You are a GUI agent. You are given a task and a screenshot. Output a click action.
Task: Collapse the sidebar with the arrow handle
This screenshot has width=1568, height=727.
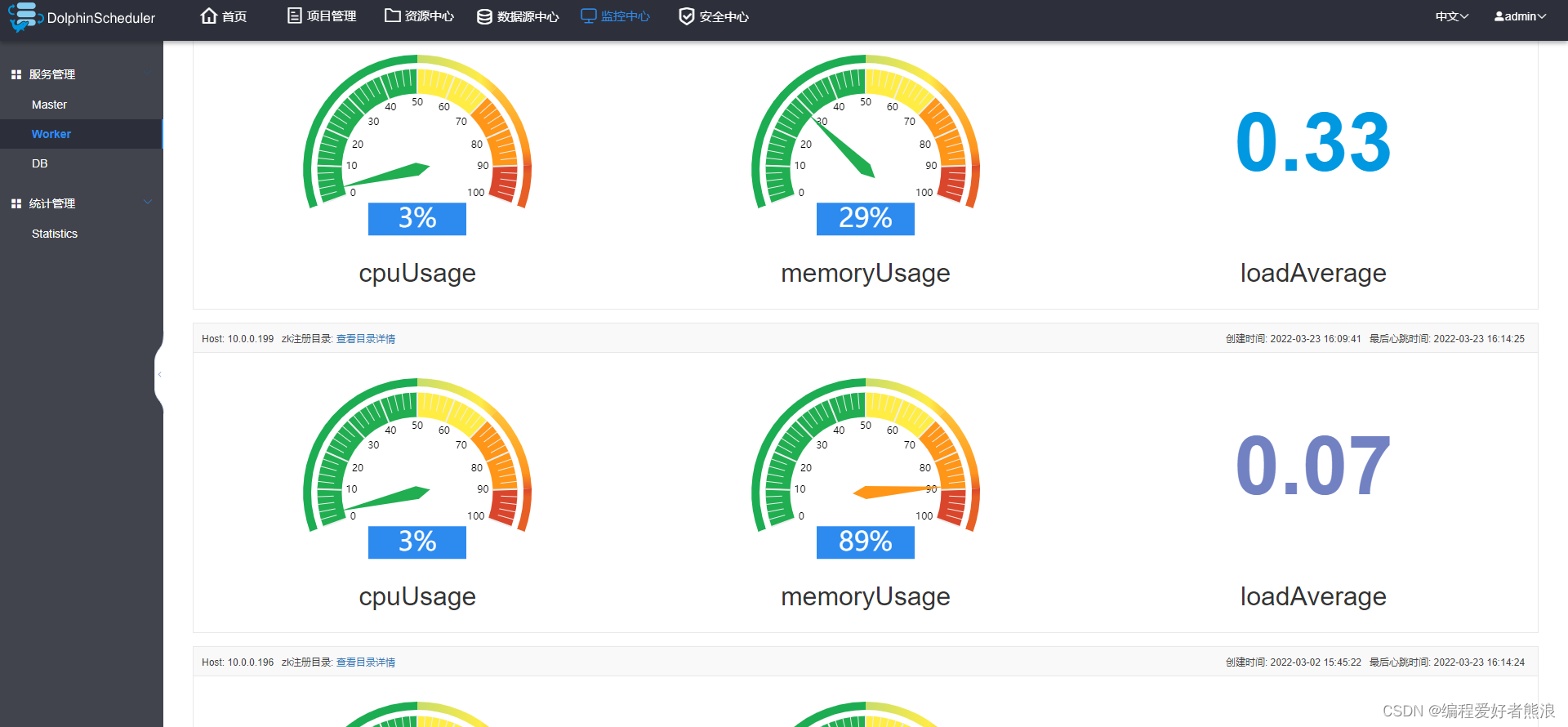pyautogui.click(x=159, y=375)
